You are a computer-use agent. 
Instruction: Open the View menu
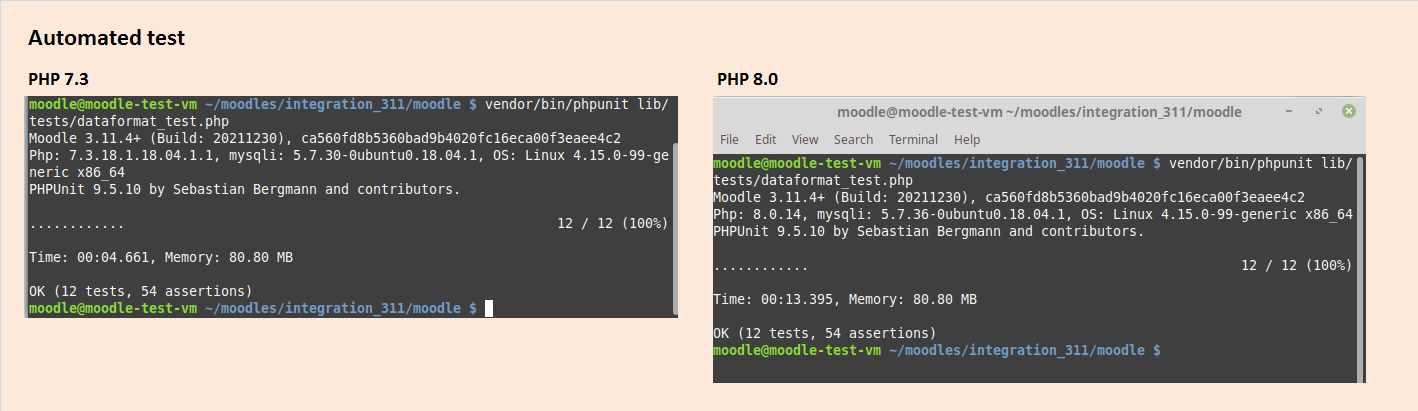click(x=805, y=140)
